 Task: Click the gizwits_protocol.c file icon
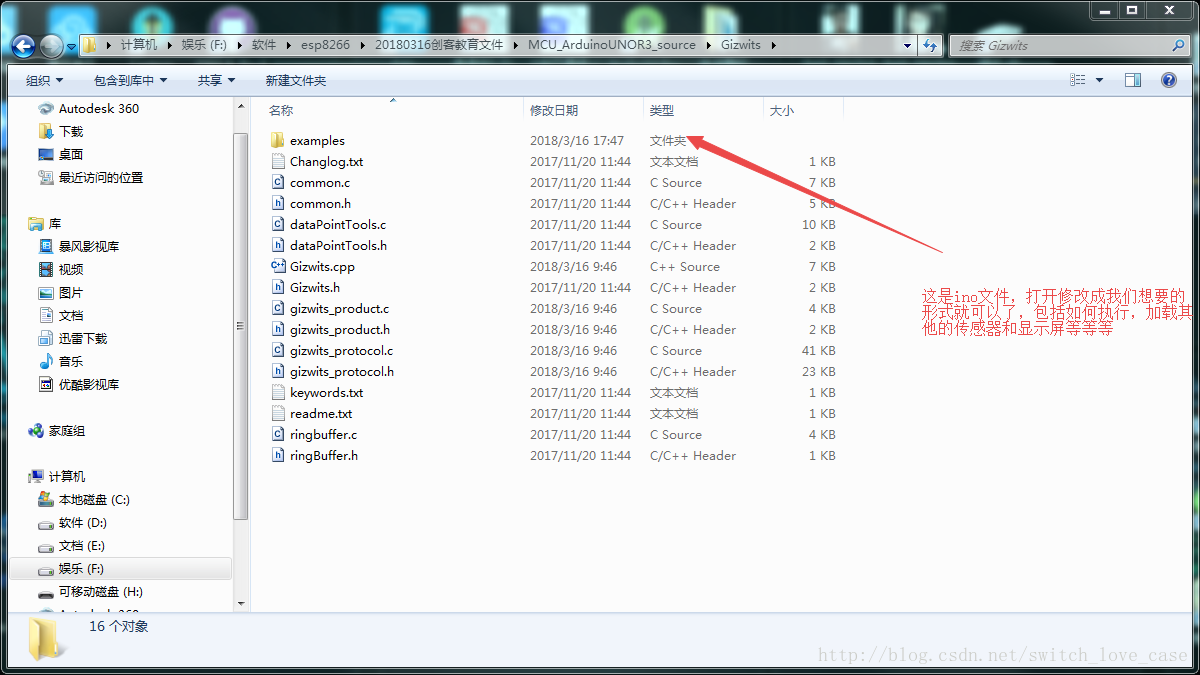tap(278, 350)
